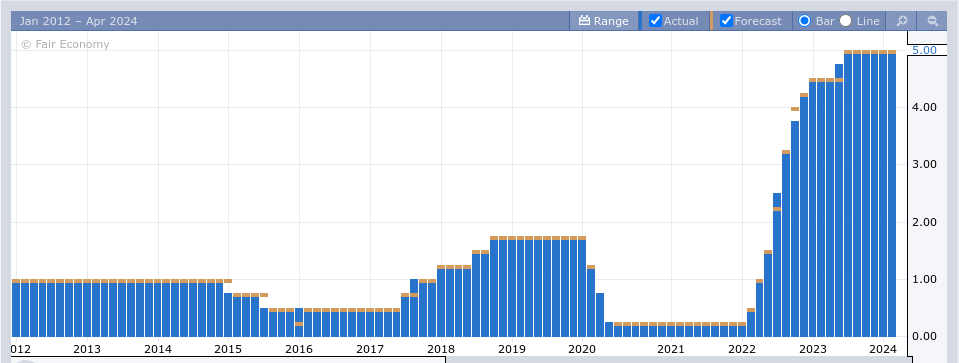Click the 0.00 y-axis value
Image resolution: width=959 pixels, height=363 pixels.
point(924,337)
